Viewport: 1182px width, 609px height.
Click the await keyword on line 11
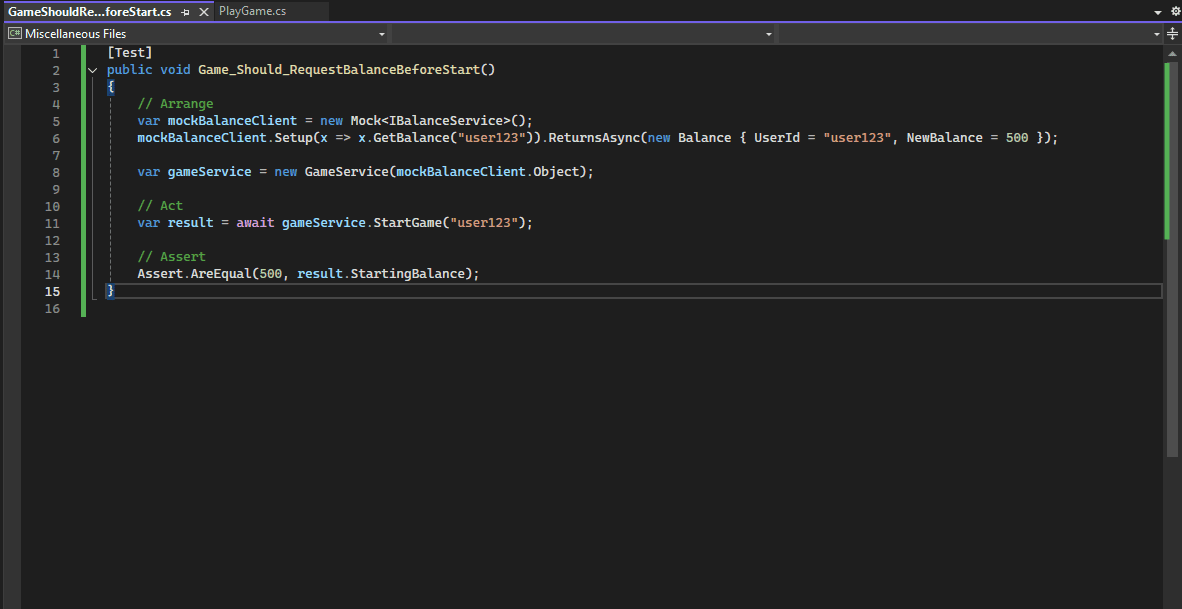[255, 223]
